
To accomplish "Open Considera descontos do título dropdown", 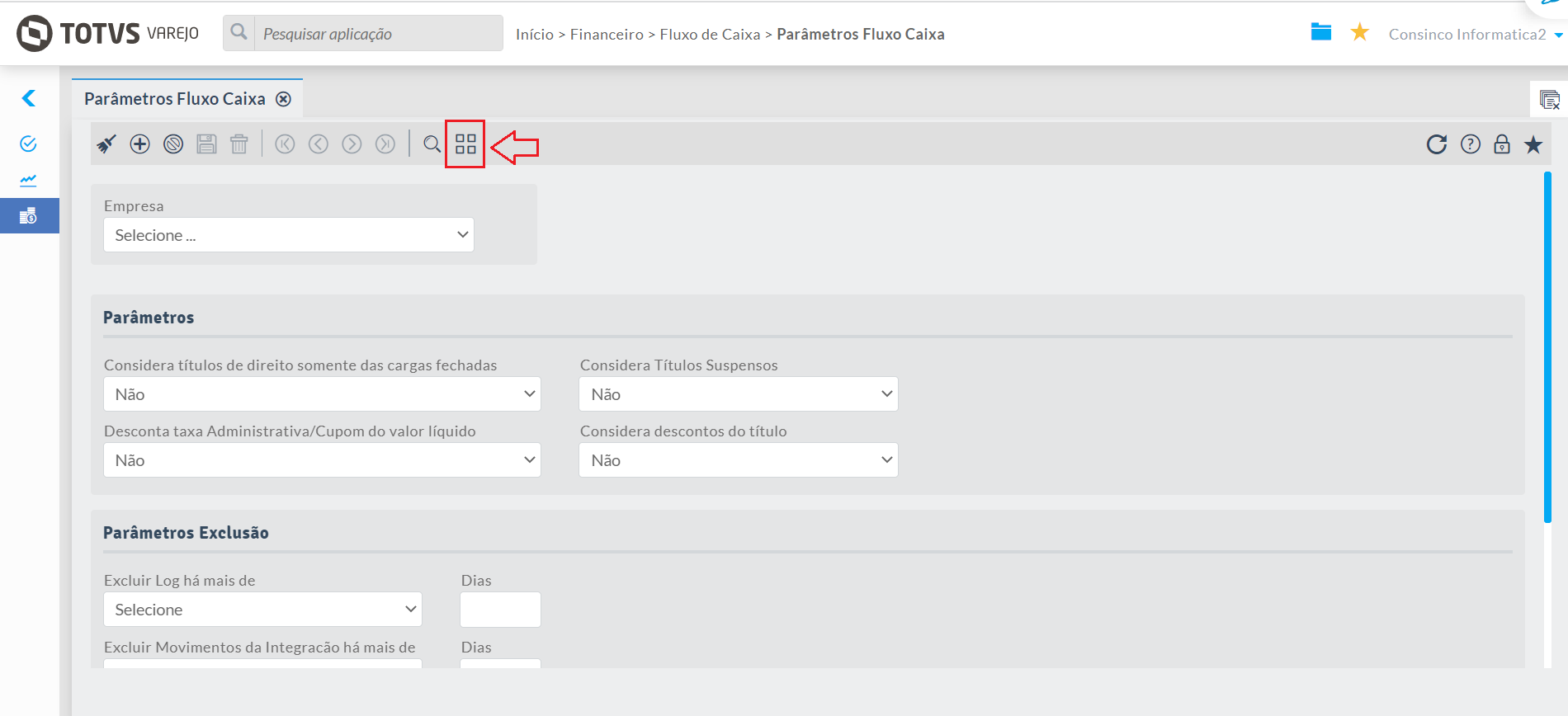I will click(x=739, y=460).
